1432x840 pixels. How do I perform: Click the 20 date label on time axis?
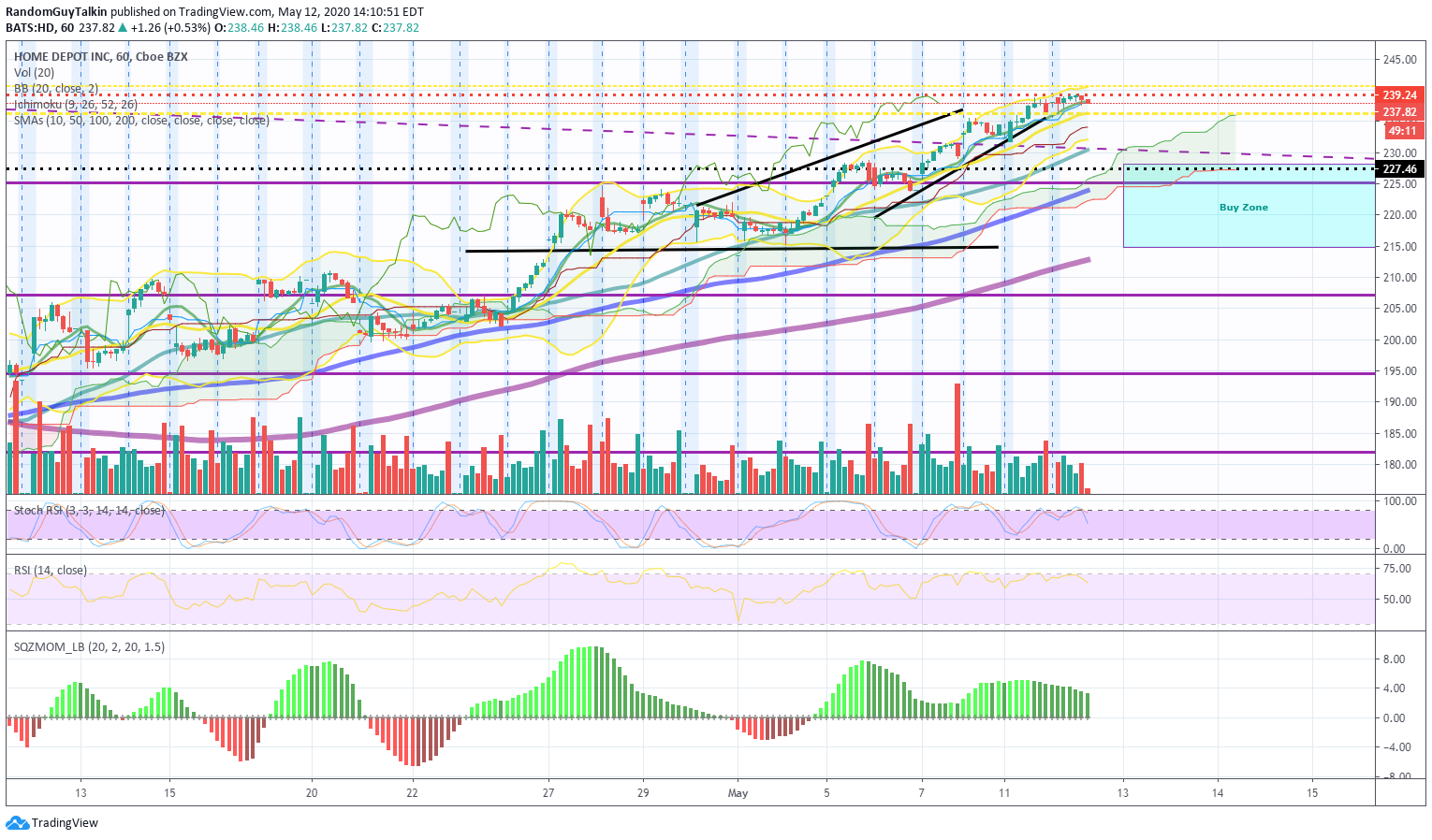[312, 793]
